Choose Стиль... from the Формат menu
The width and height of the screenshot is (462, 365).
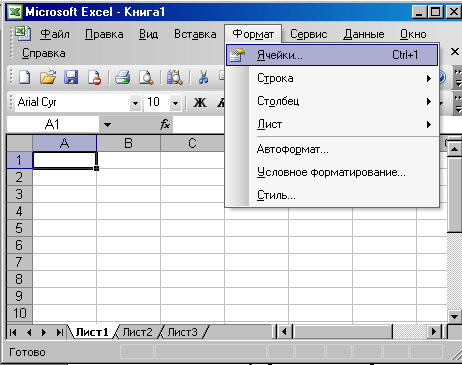pyautogui.click(x=332, y=195)
